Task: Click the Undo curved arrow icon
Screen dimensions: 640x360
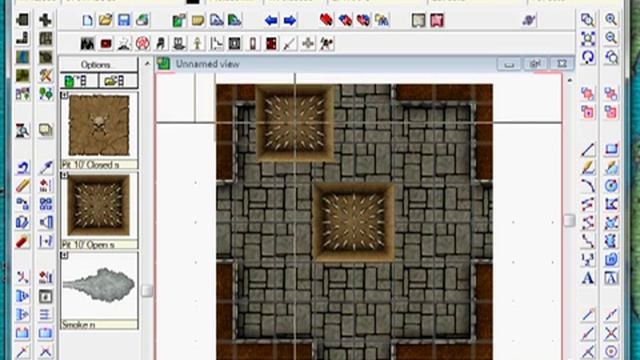Action: coord(22,167)
